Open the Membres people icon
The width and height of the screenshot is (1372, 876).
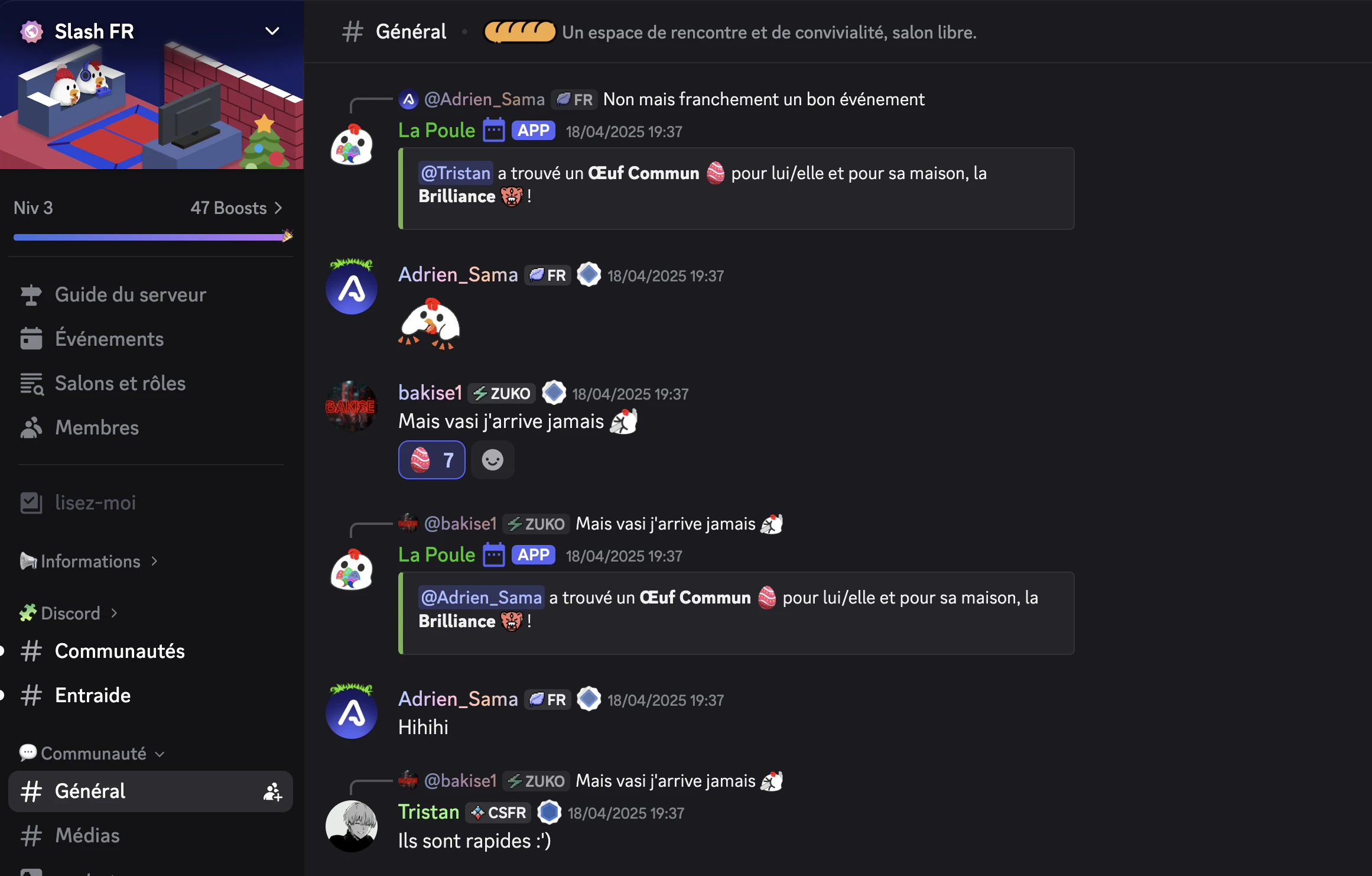tap(31, 428)
